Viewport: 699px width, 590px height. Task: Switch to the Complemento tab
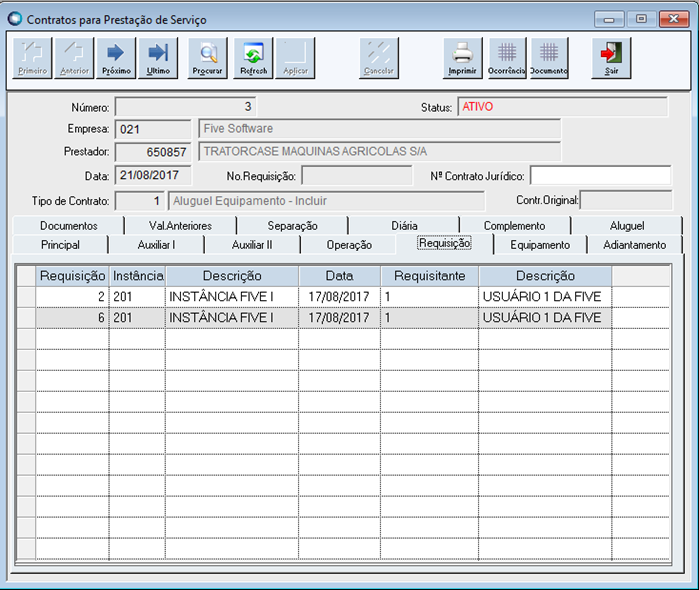[x=514, y=226]
